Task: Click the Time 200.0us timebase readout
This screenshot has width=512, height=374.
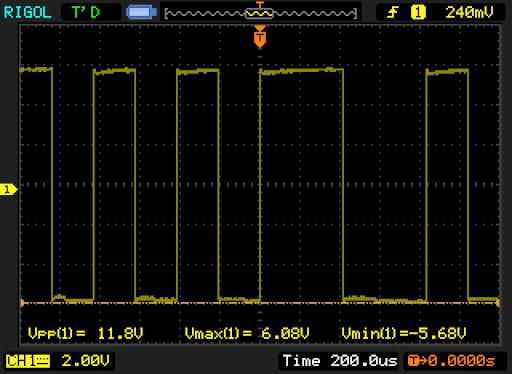Action: click(x=340, y=361)
